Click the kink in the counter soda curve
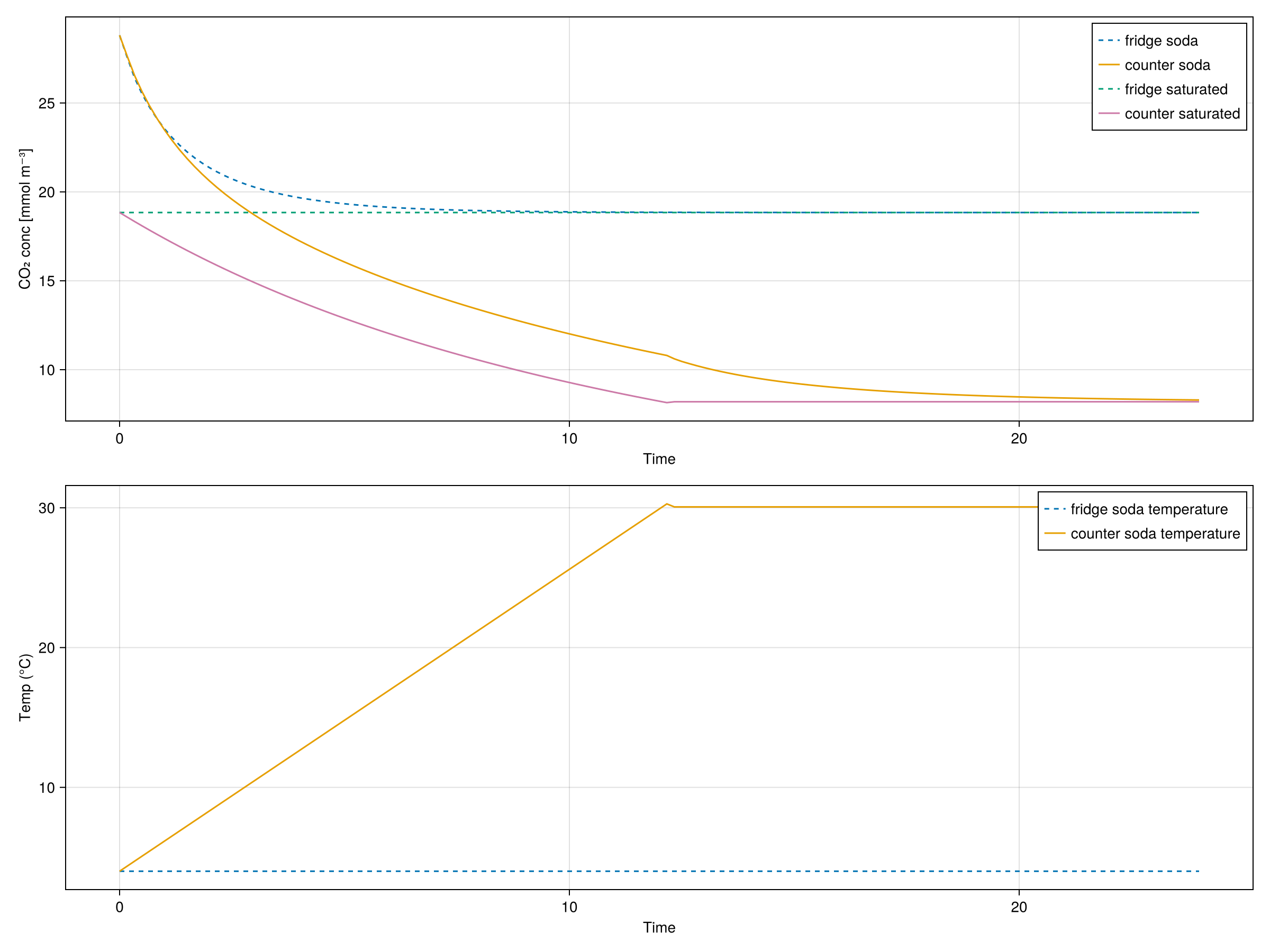The height and width of the screenshot is (952, 1270). click(x=667, y=355)
